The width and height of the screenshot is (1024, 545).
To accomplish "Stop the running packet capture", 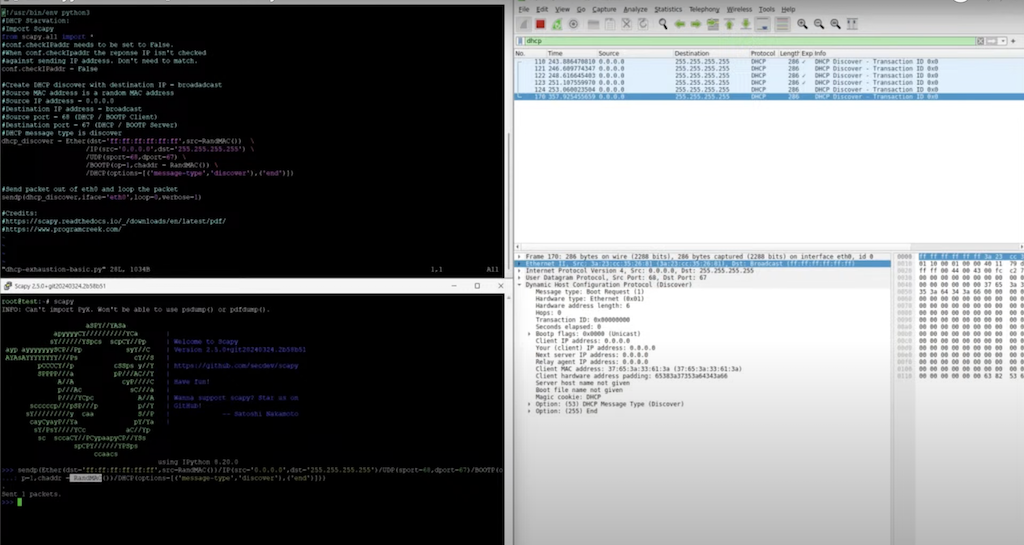I will tap(540, 23).
